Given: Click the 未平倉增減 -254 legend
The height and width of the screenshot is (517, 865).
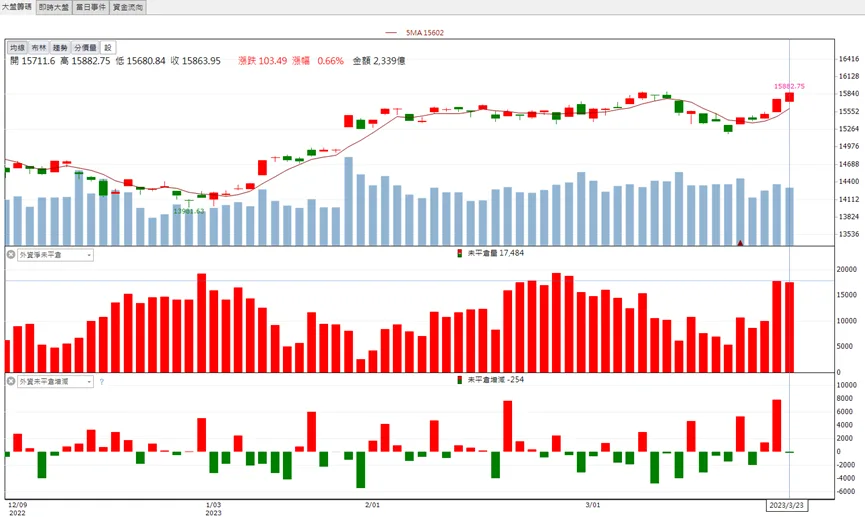Looking at the screenshot, I should click(490, 380).
